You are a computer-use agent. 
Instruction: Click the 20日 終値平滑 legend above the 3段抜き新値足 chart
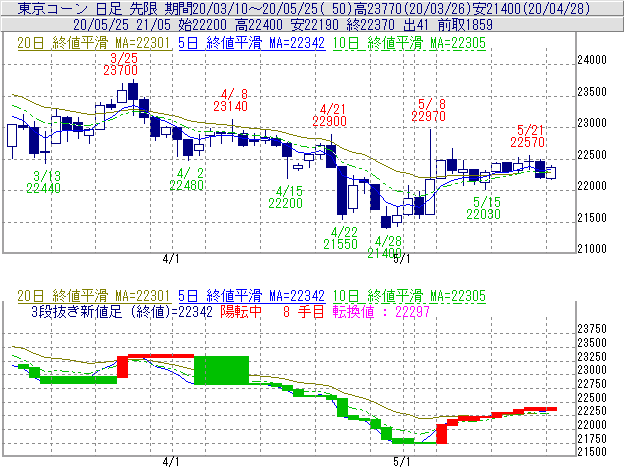coord(94,296)
